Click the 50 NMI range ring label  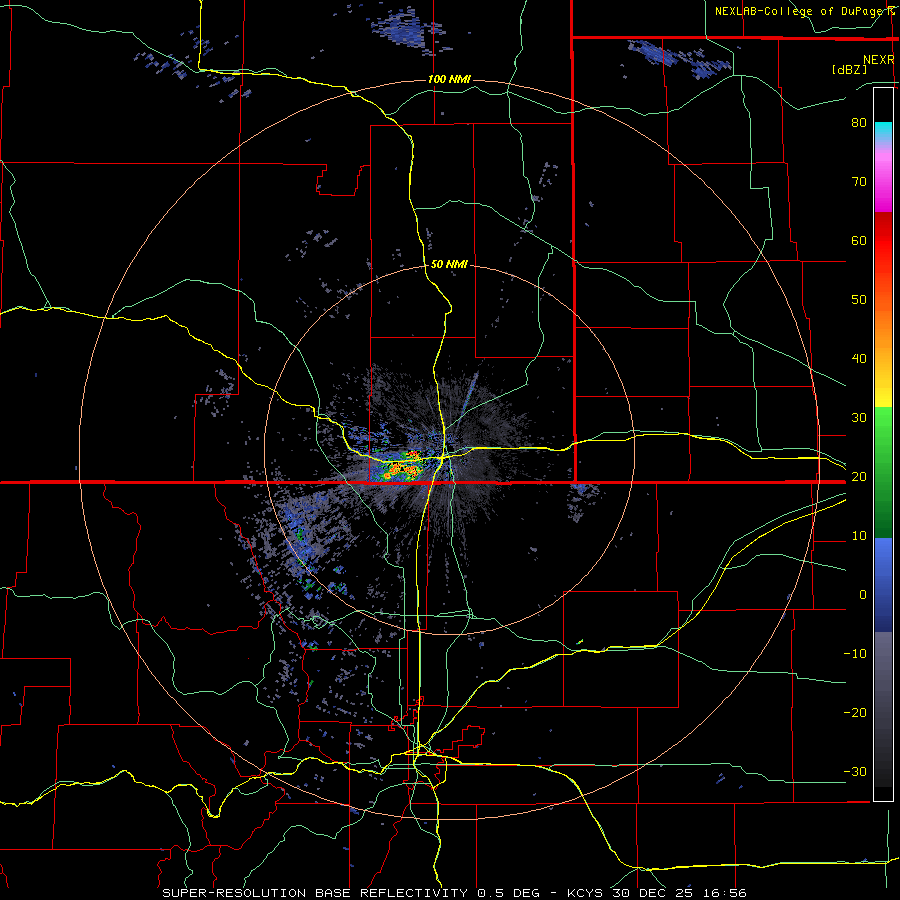tap(449, 265)
